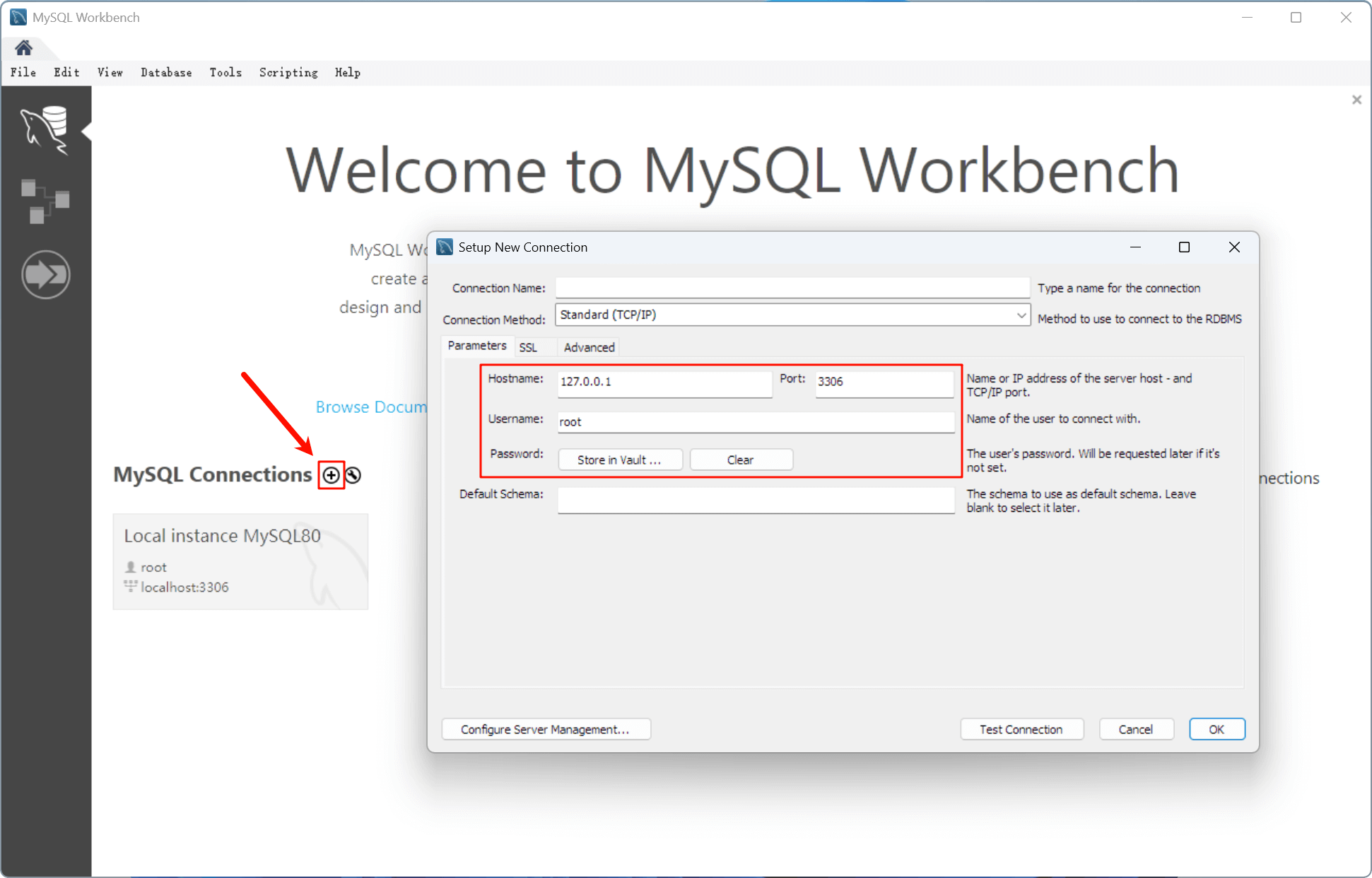Cancel the new connection dialog
Image resolution: width=1372 pixels, height=878 pixels.
[1136, 730]
